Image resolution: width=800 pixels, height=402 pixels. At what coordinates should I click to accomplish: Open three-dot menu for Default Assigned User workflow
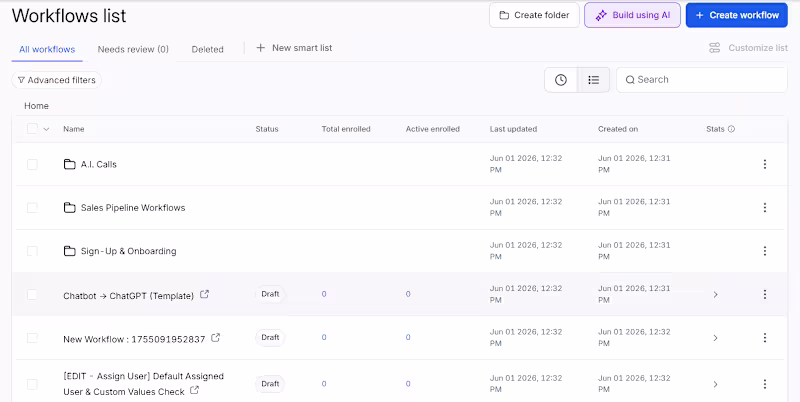pyautogui.click(x=765, y=384)
